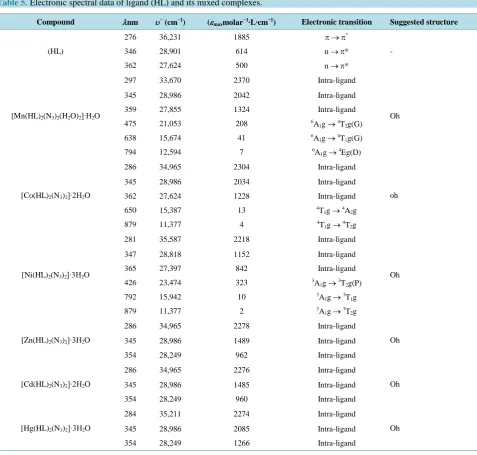Select the absorptivity value 2370
477x455 pixels.
(x=241, y=80)
